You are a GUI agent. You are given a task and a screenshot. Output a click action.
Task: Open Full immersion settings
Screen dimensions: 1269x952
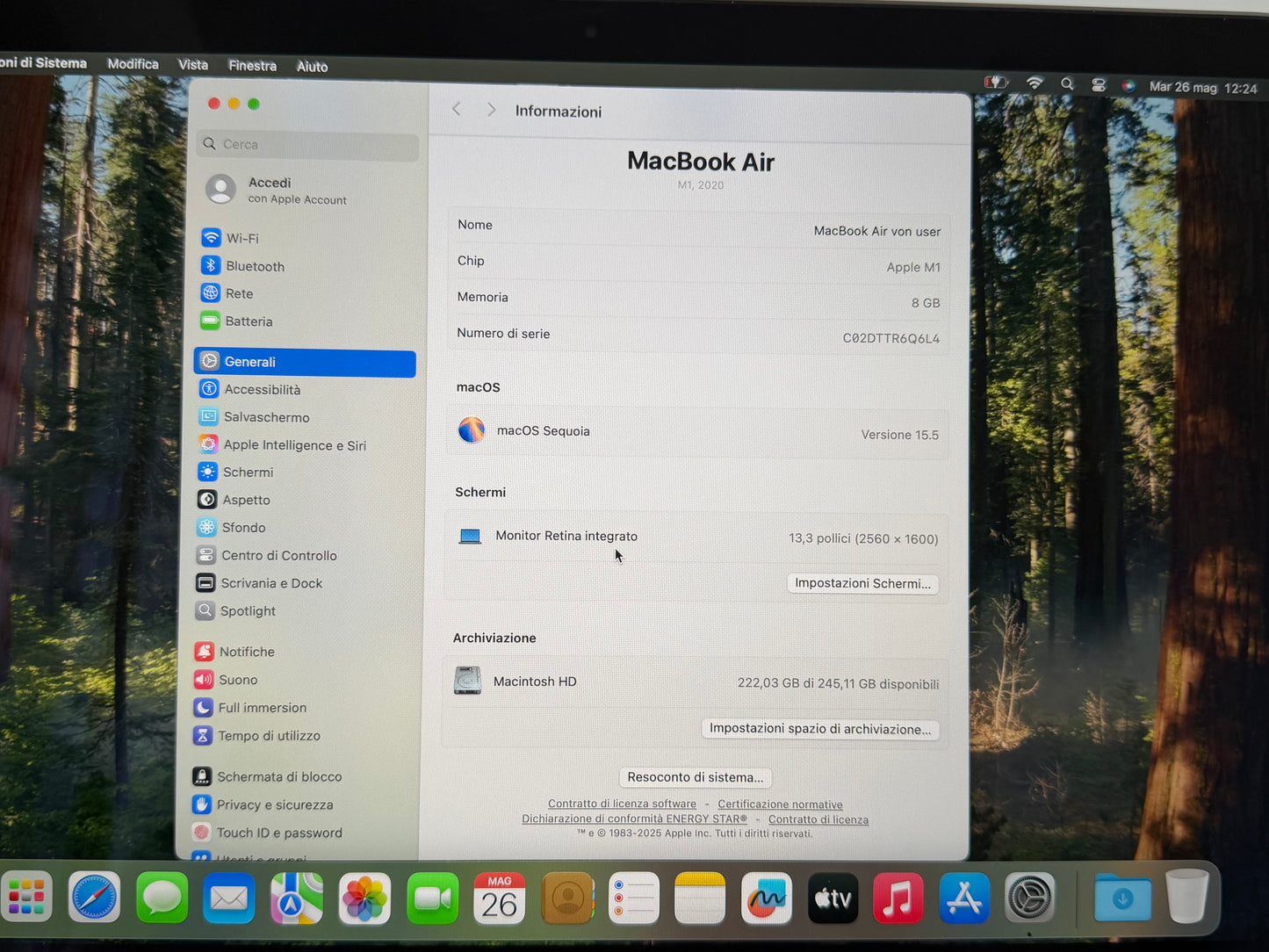point(250,708)
